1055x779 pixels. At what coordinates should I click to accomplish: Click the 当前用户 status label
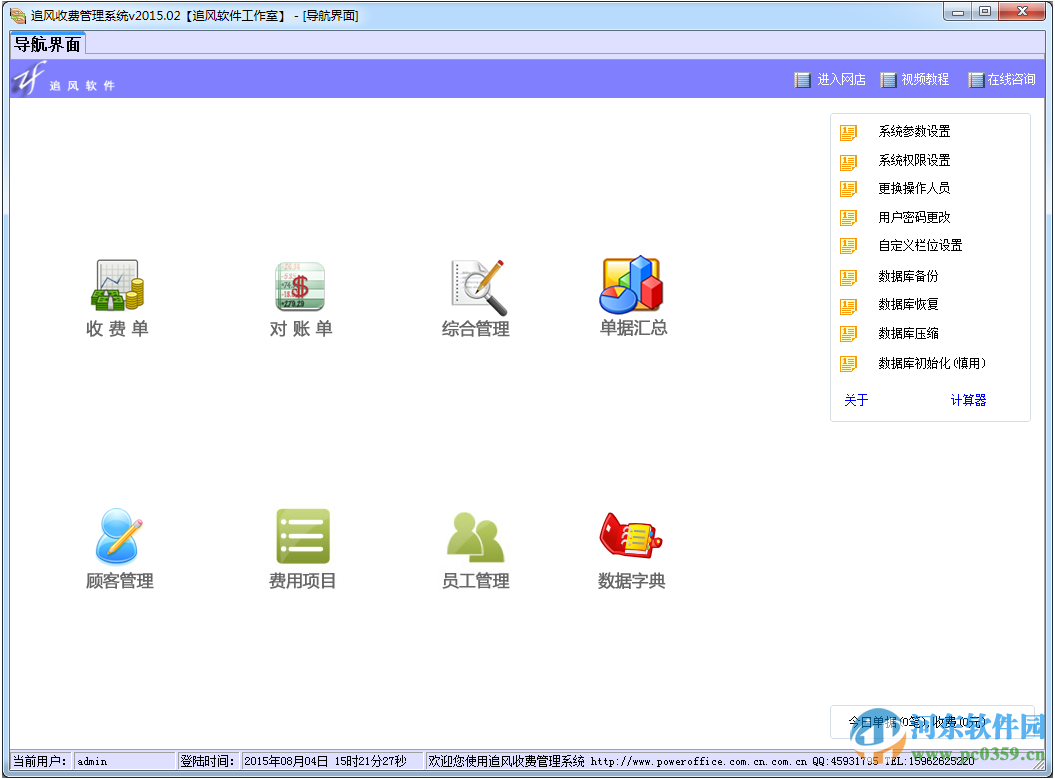(40, 761)
